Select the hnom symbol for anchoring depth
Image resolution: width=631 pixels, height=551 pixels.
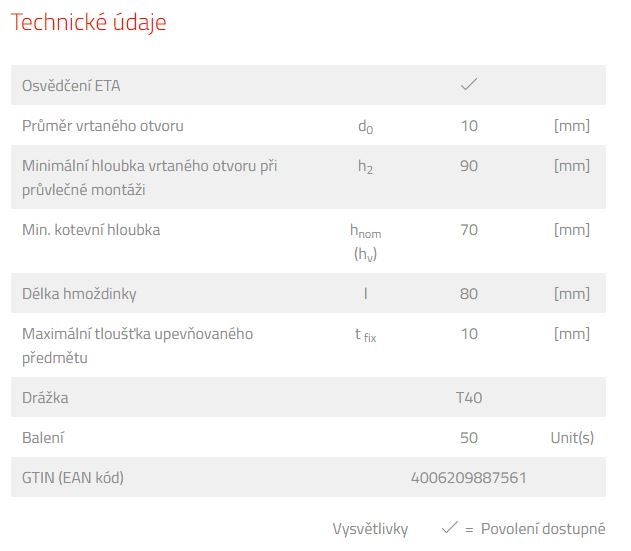click(365, 231)
